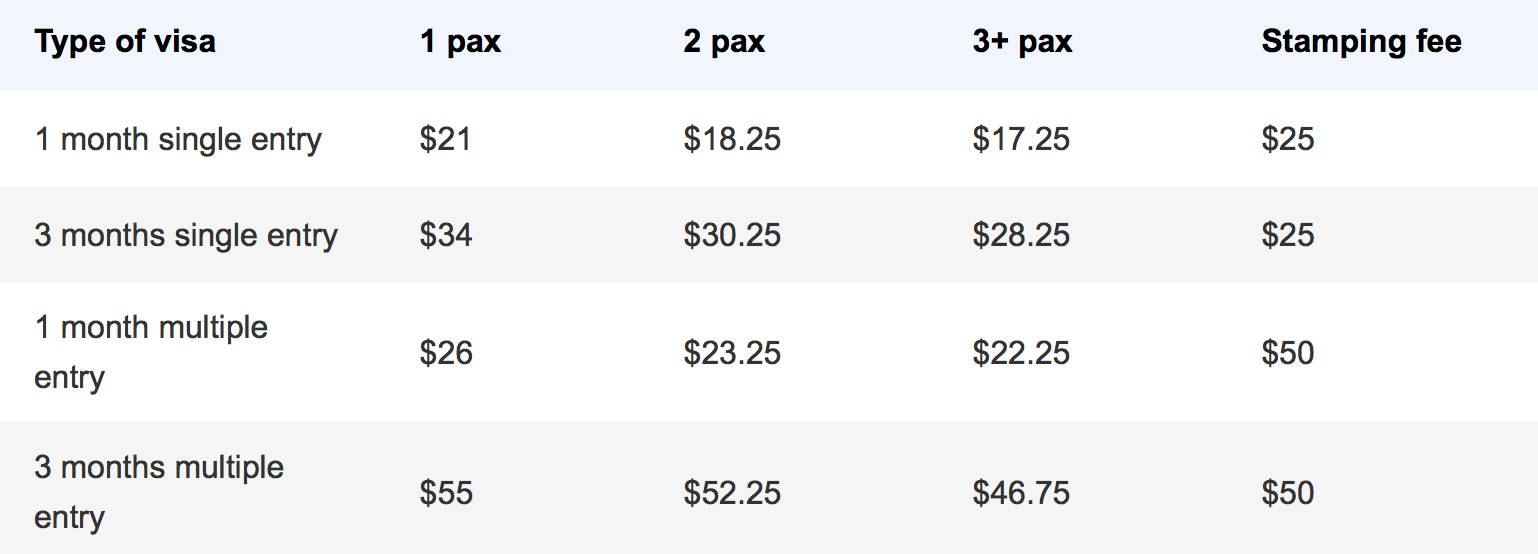Click the $23.25 price cell
This screenshot has height=554, width=1538.
point(732,353)
